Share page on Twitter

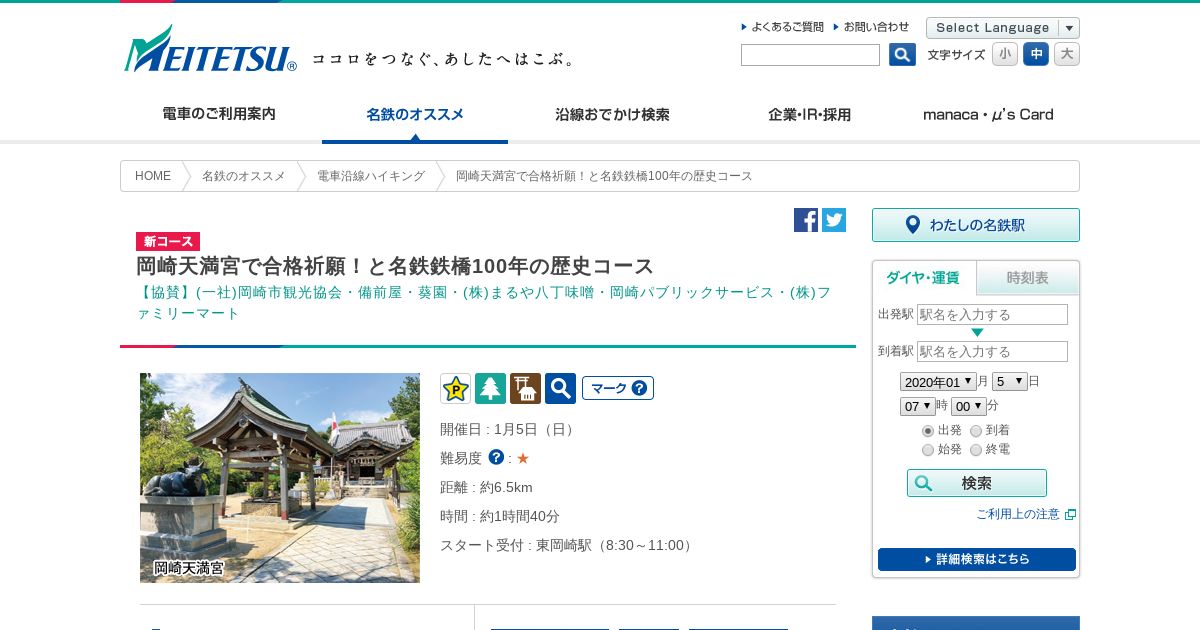click(834, 220)
